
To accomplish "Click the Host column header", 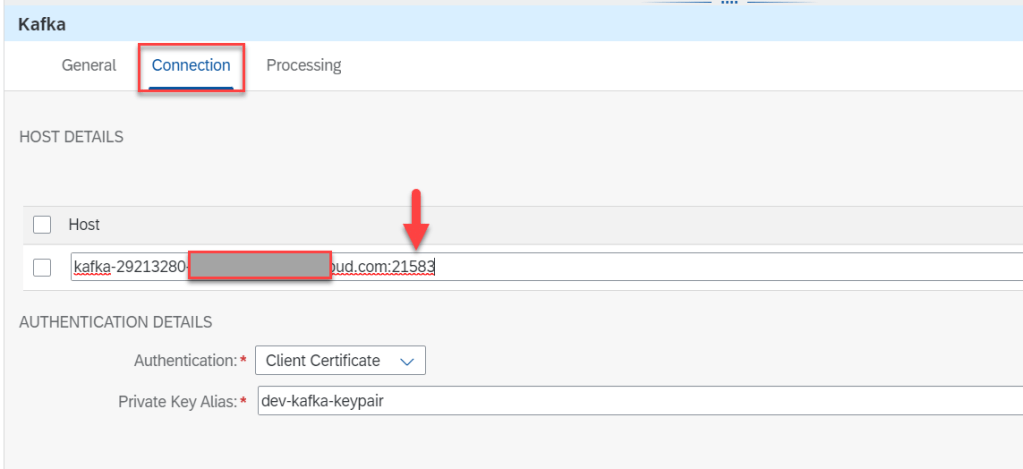I will pos(84,225).
